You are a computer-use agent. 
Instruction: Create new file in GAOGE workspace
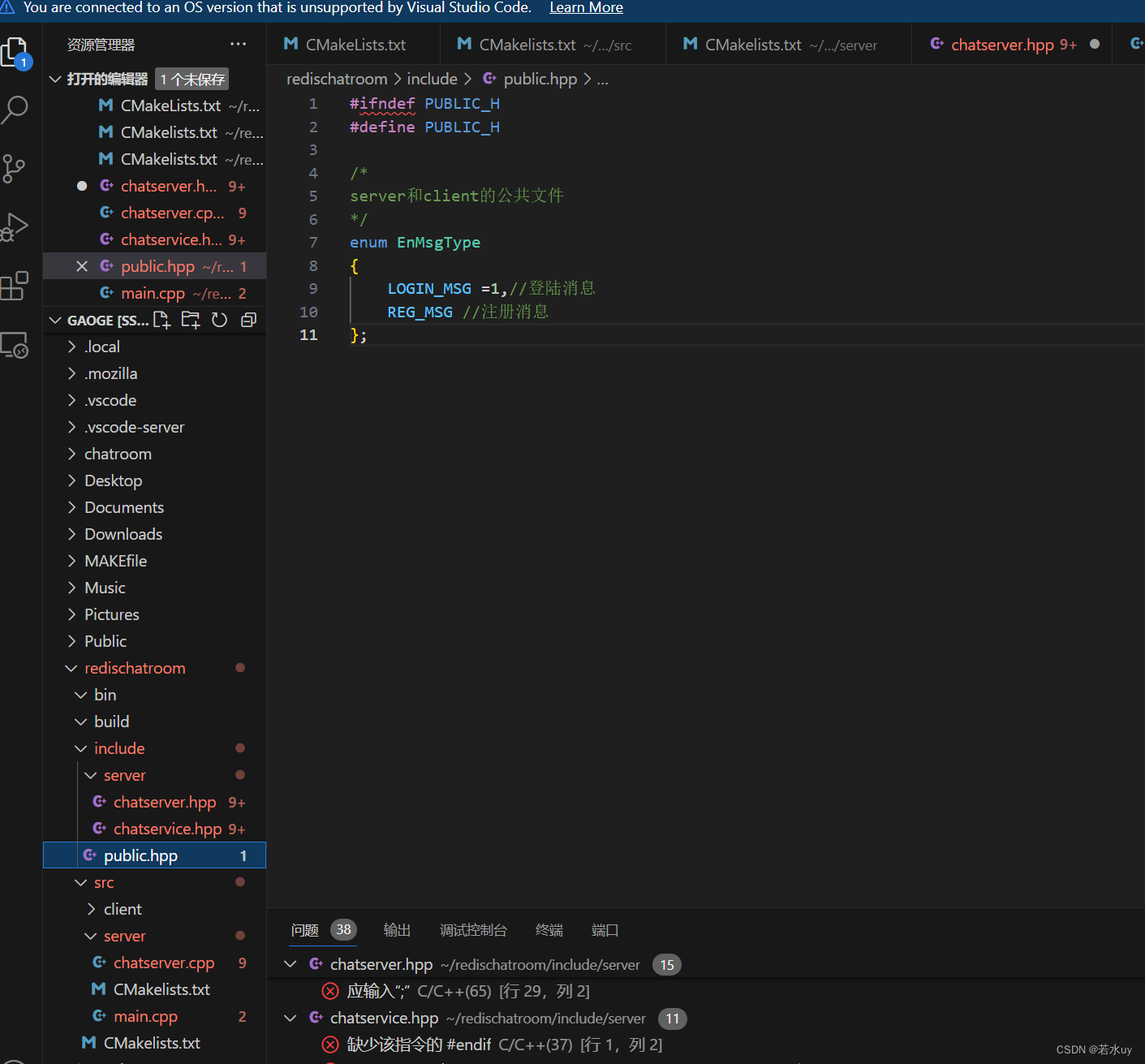coord(162,320)
